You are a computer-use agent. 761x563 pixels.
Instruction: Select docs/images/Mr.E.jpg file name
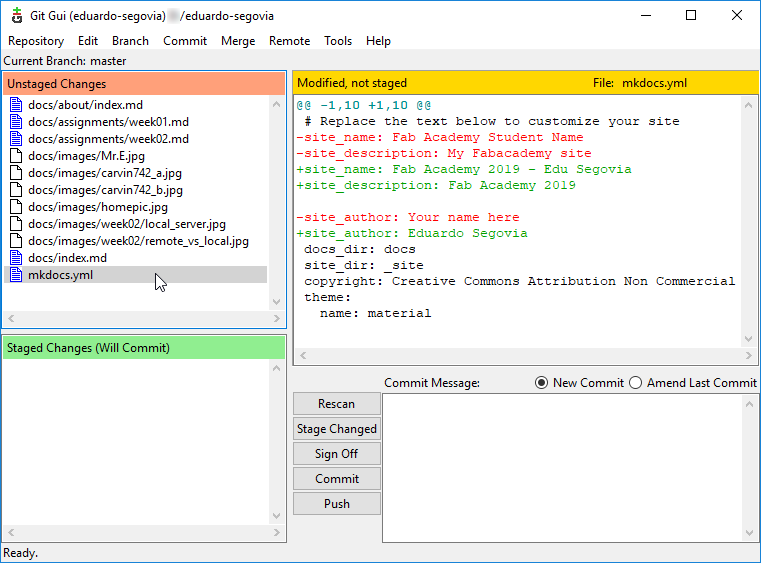coord(86,156)
